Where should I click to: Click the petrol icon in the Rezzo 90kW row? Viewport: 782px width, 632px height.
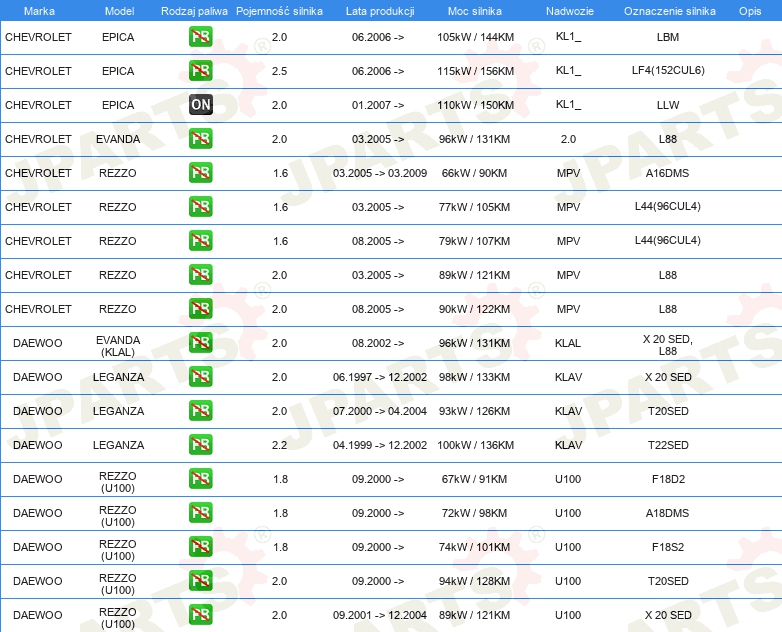(200, 308)
